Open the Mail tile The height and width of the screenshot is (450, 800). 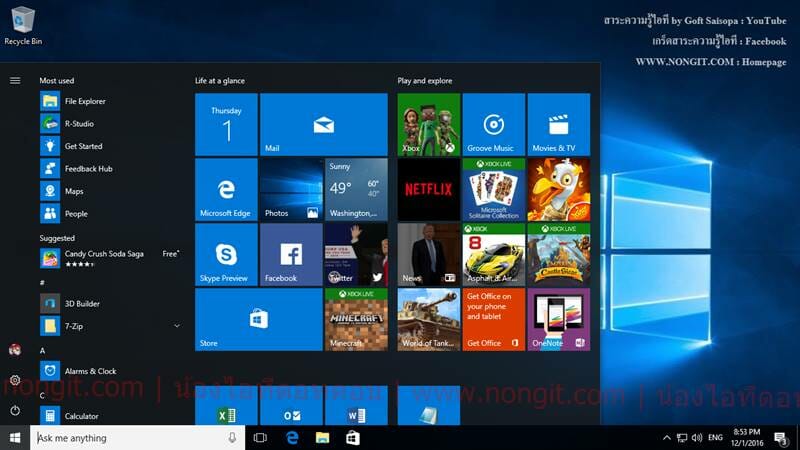323,124
